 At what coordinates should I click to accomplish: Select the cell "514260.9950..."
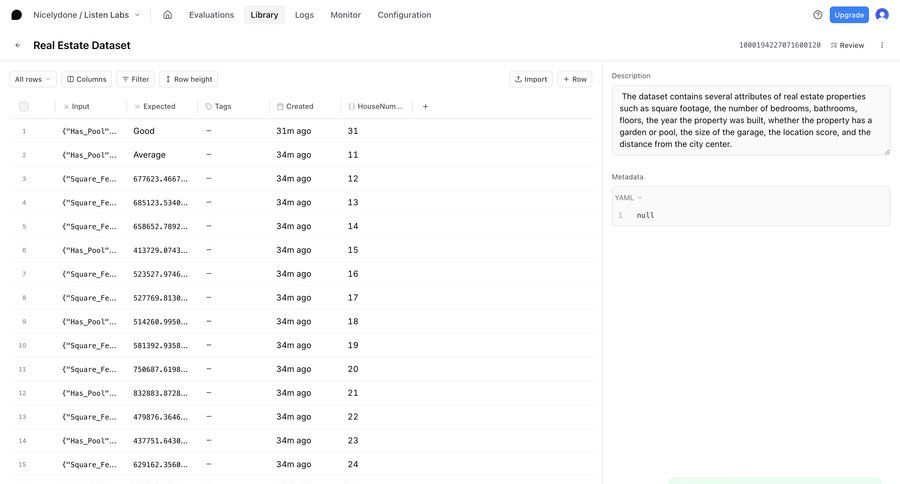pyautogui.click(x=160, y=322)
